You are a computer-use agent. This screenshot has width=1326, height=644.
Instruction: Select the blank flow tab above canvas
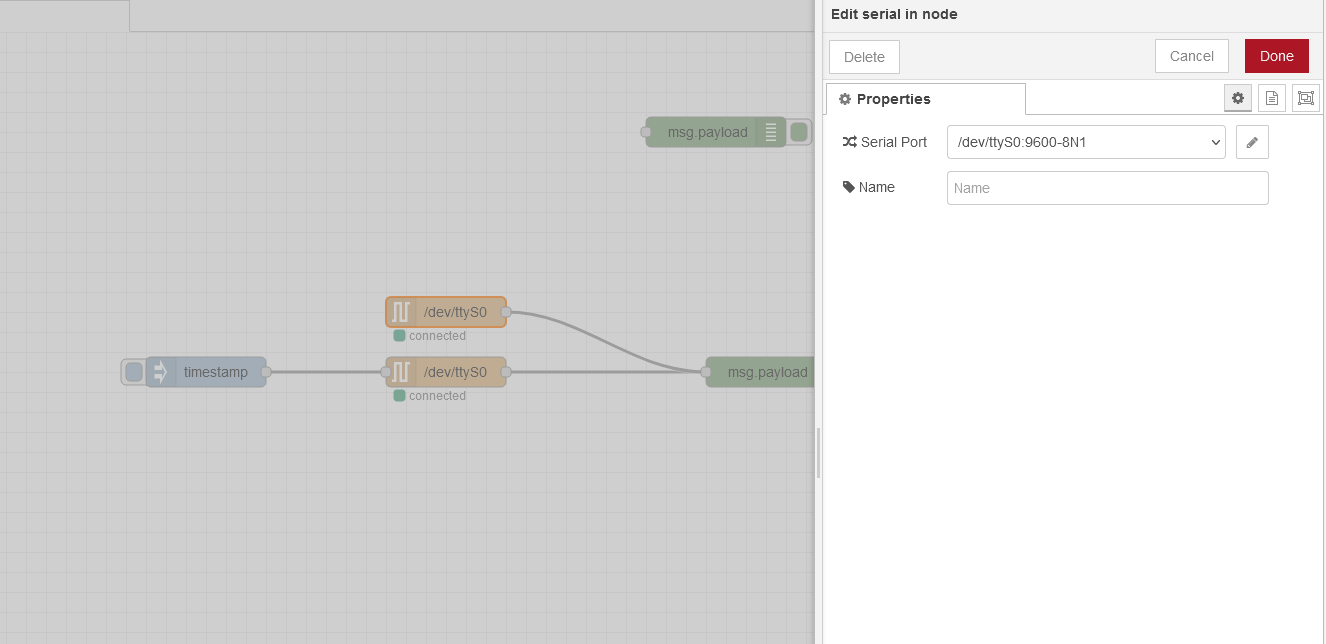(x=64, y=15)
